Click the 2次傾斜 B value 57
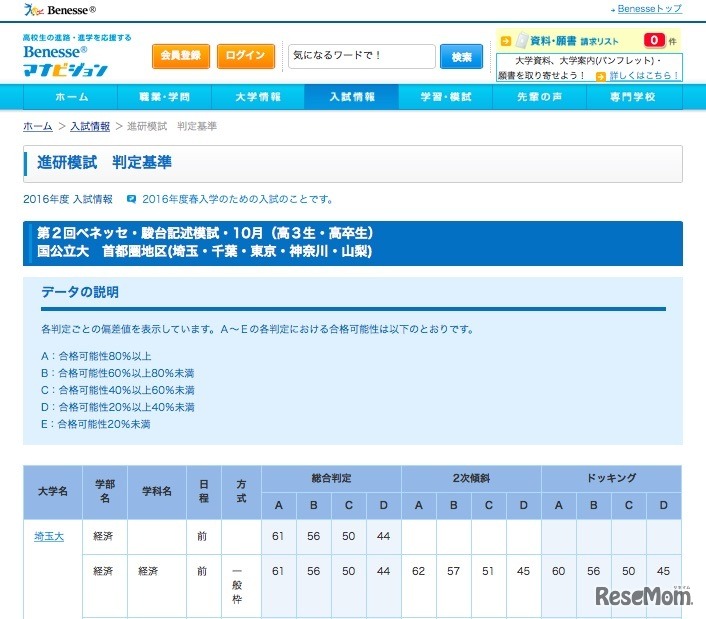Image resolution: width=706 pixels, height=619 pixels. tap(453, 571)
